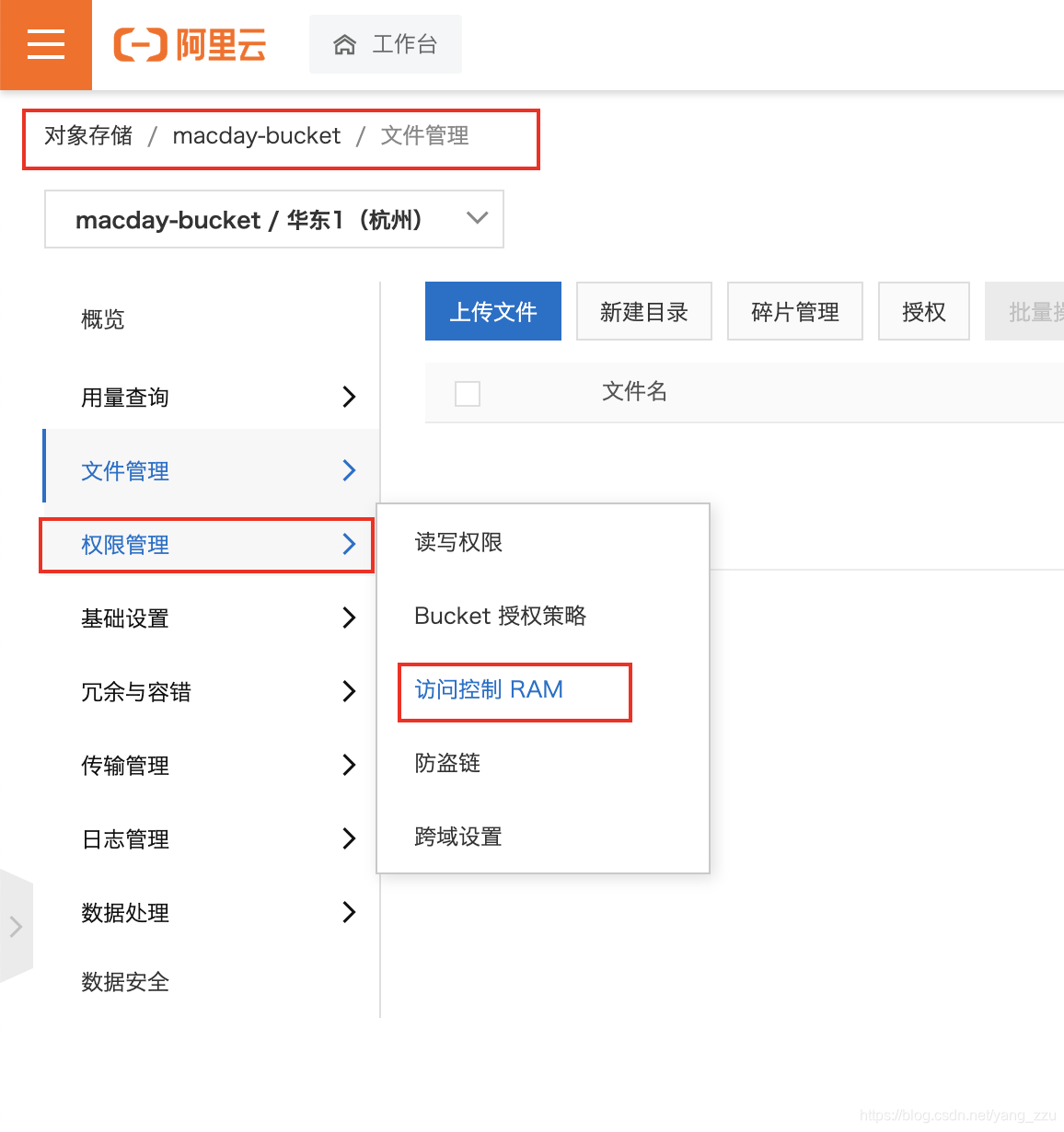
Task: Select 读写权限 to review access settings
Action: click(457, 542)
